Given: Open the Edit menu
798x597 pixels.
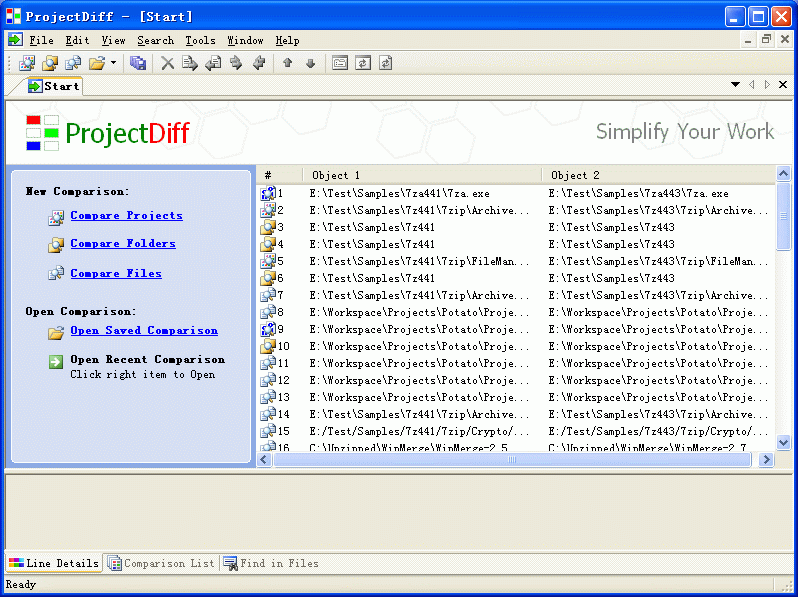Looking at the screenshot, I should [77, 40].
